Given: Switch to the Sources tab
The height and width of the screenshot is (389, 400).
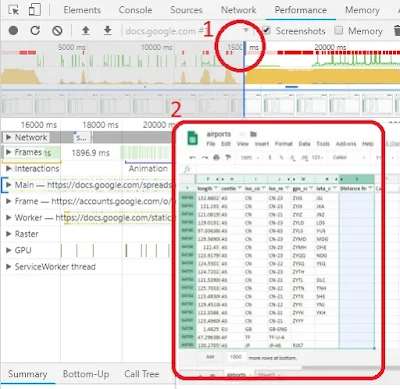Looking at the screenshot, I should (x=186, y=10).
